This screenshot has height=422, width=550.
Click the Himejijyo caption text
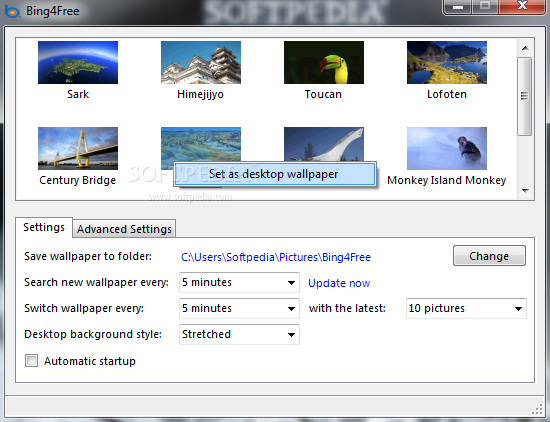pos(200,94)
